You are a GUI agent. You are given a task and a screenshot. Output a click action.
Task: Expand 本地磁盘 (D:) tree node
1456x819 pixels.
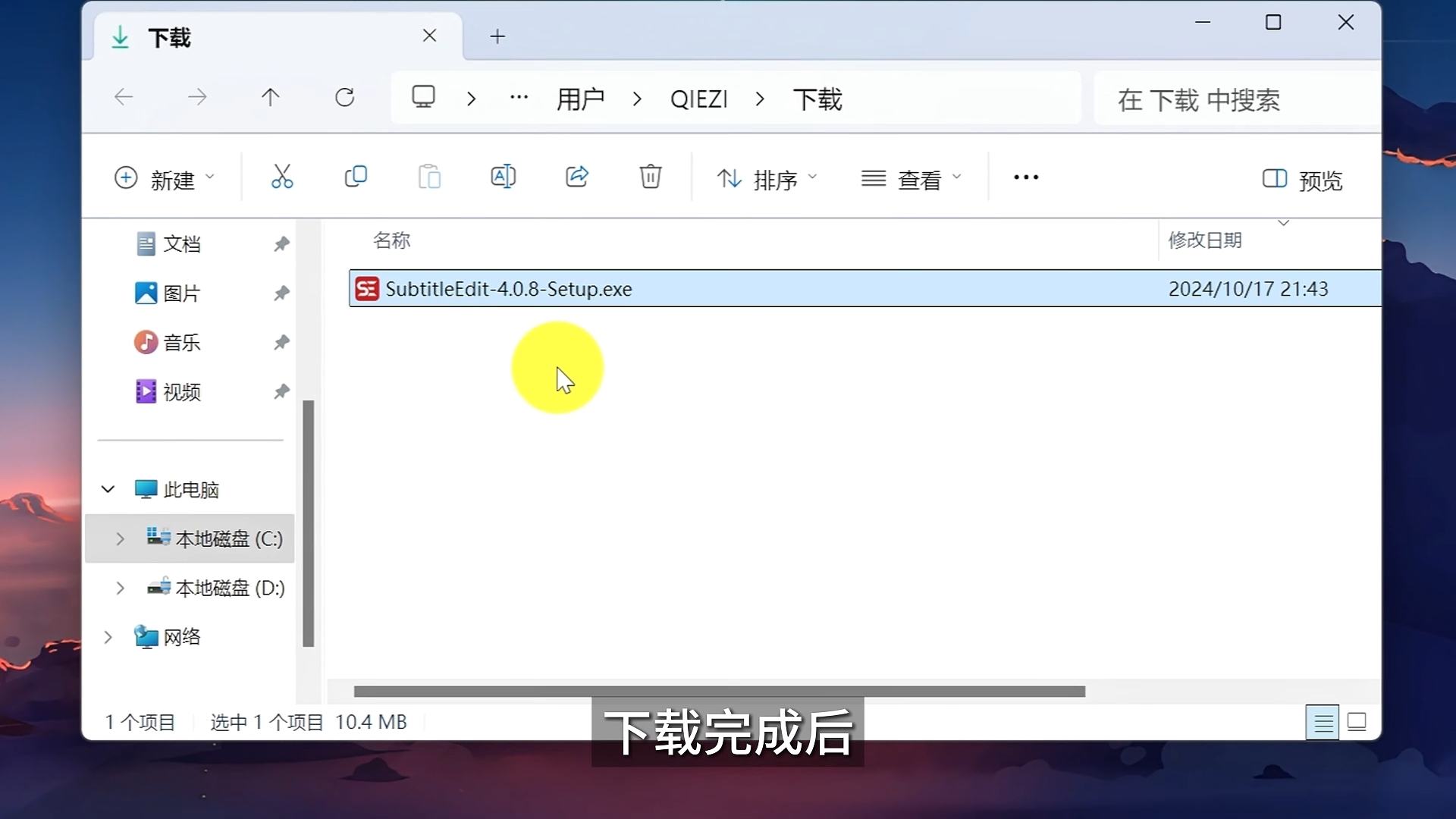[120, 588]
